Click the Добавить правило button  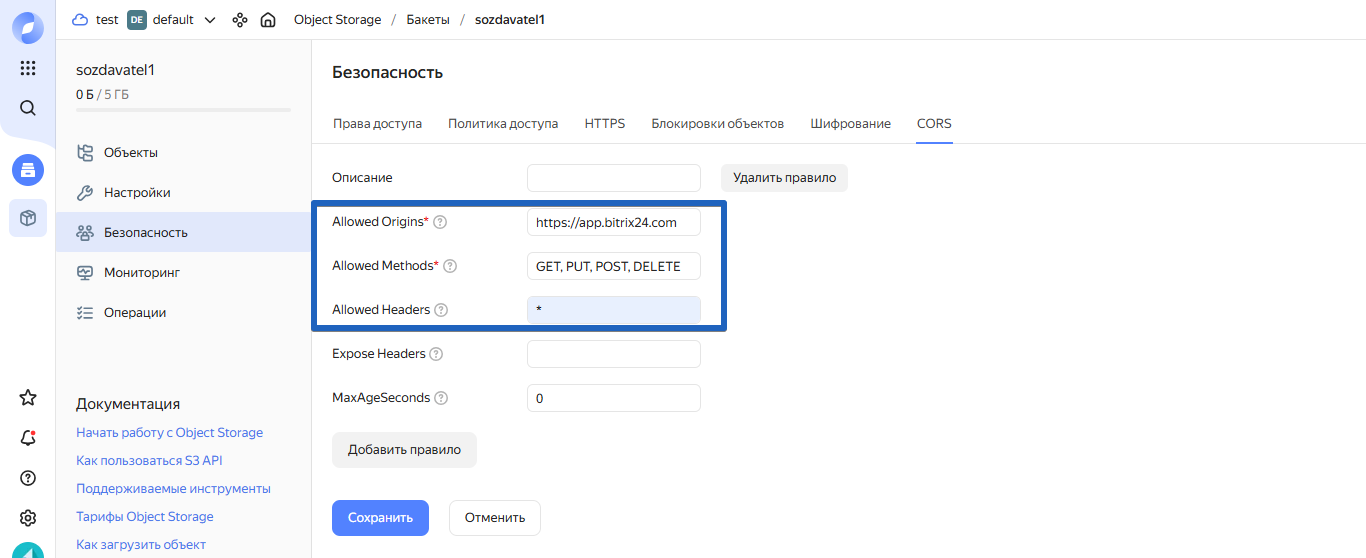[x=404, y=450]
